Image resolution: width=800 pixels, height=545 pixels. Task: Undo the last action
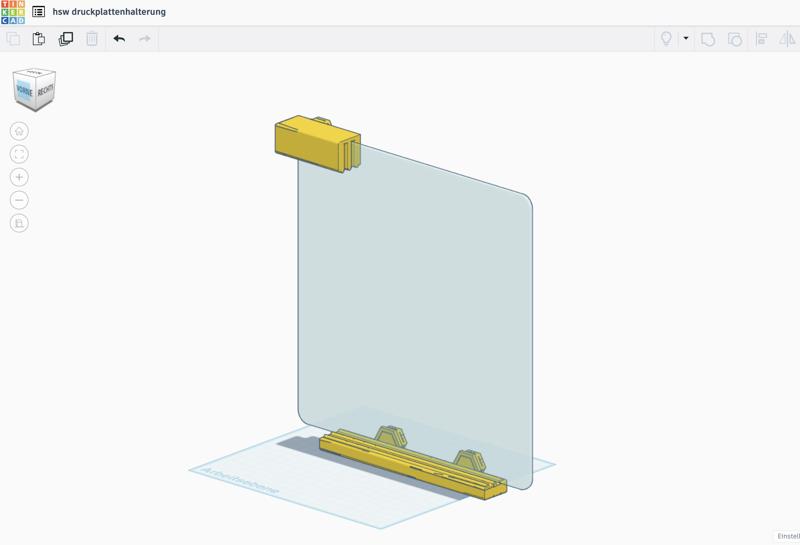[x=119, y=39]
